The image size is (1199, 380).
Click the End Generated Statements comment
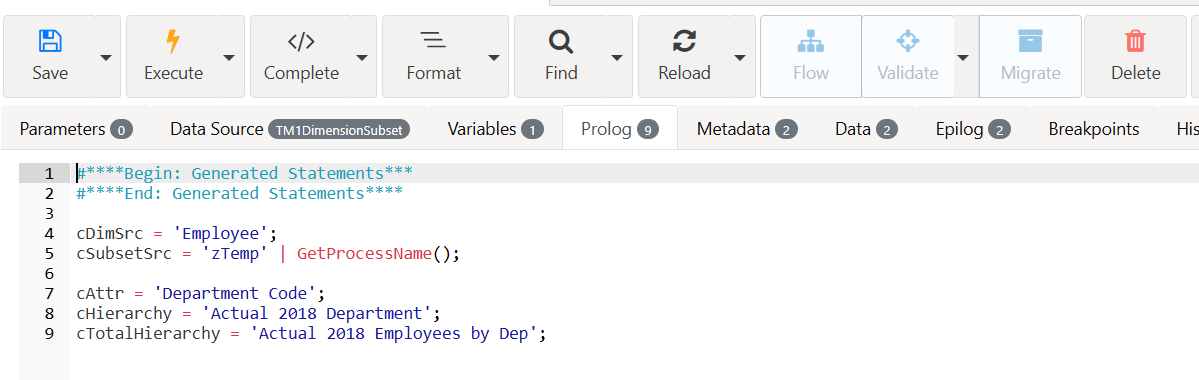tap(240, 193)
